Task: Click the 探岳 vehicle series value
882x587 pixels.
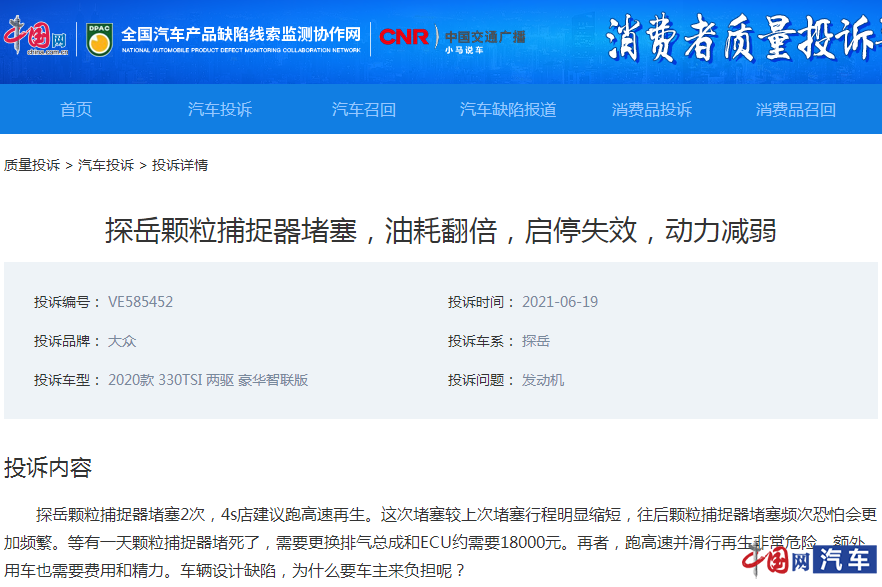Action: (x=536, y=341)
